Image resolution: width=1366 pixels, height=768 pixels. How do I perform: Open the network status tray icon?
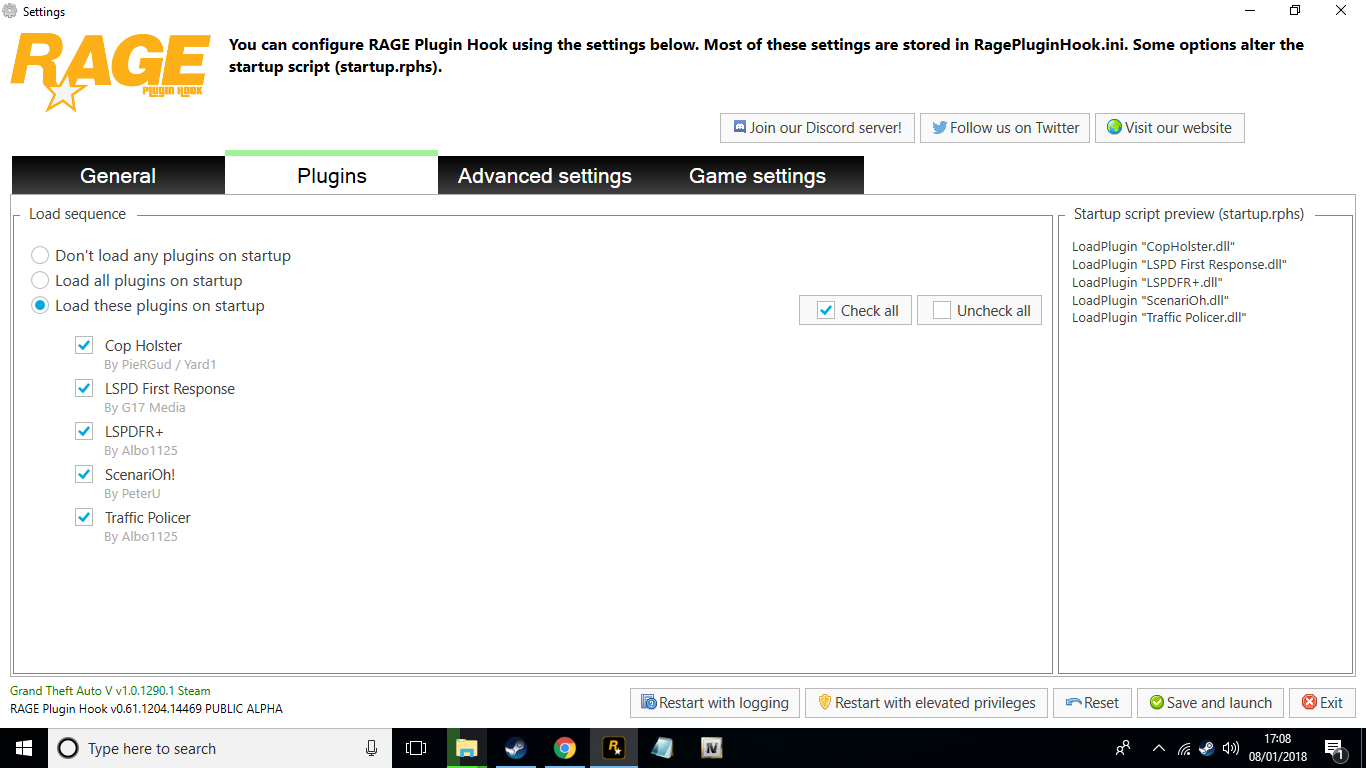pos(1183,748)
